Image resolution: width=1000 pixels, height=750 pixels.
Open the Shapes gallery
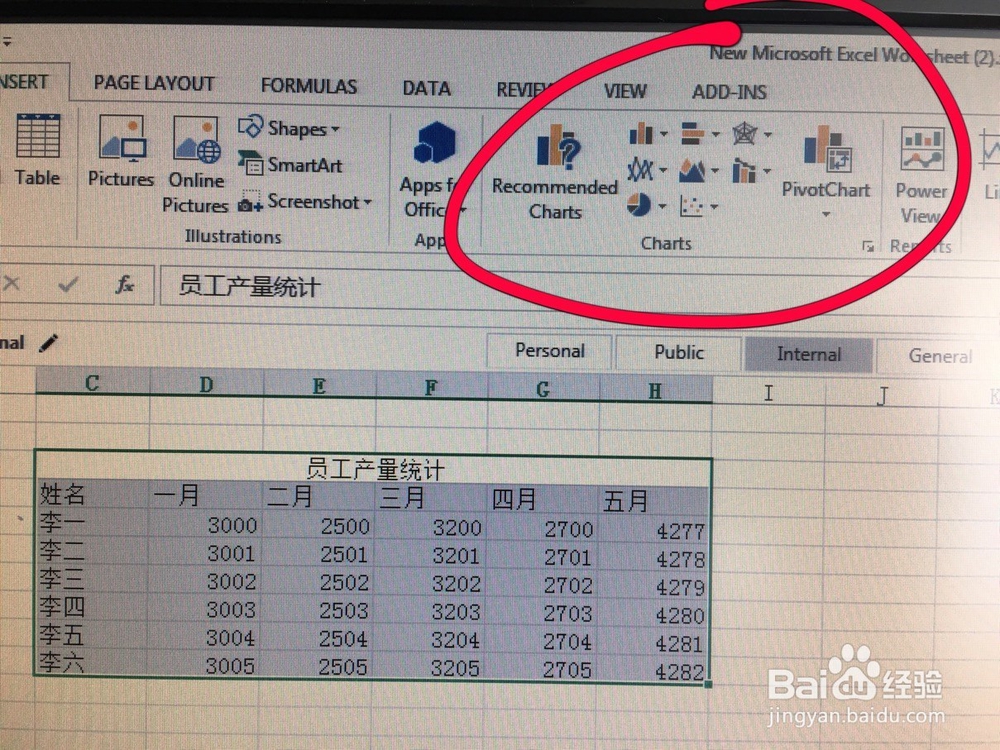pos(289,128)
